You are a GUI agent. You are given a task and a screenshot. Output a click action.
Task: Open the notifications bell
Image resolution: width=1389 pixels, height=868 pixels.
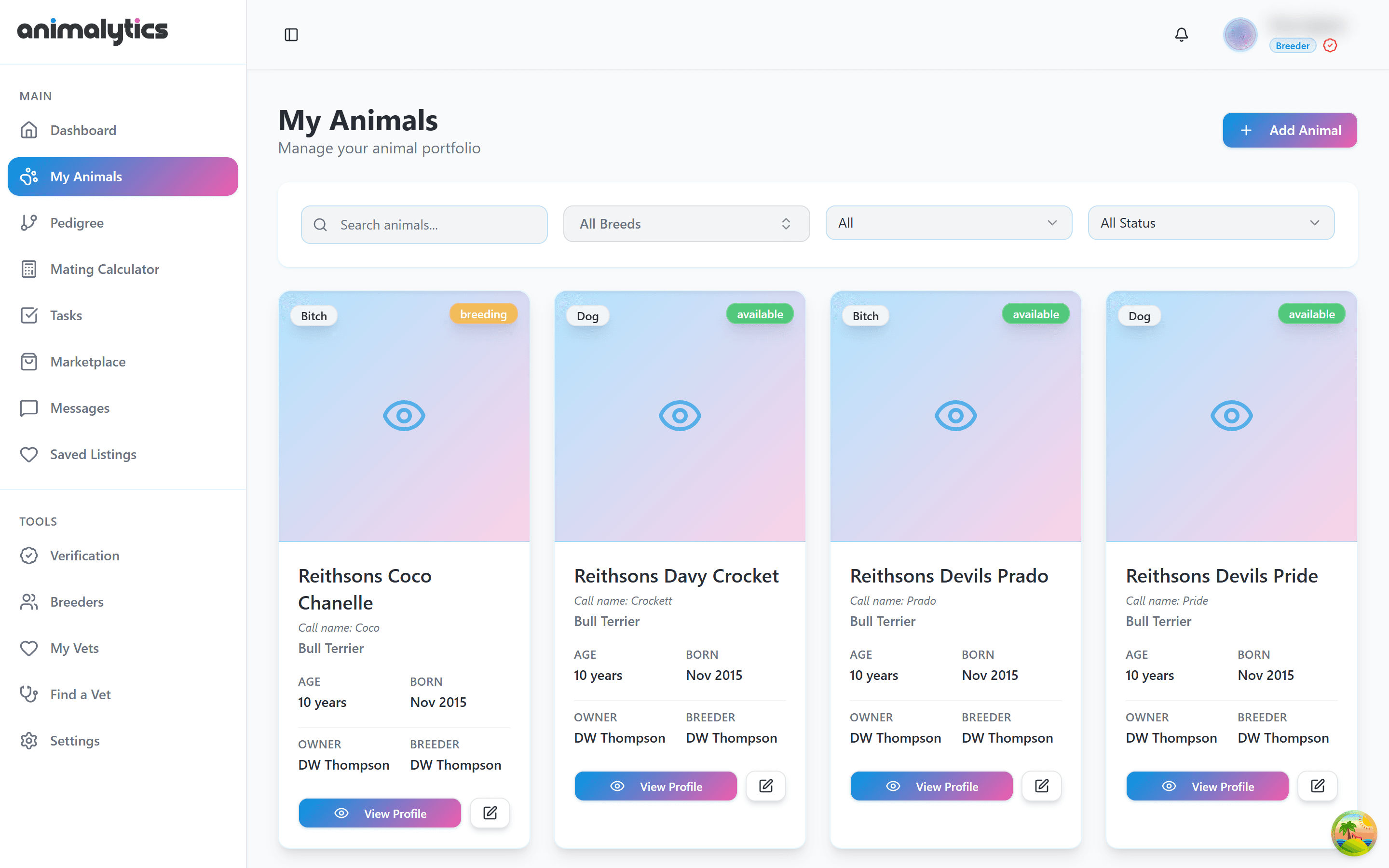1181,35
